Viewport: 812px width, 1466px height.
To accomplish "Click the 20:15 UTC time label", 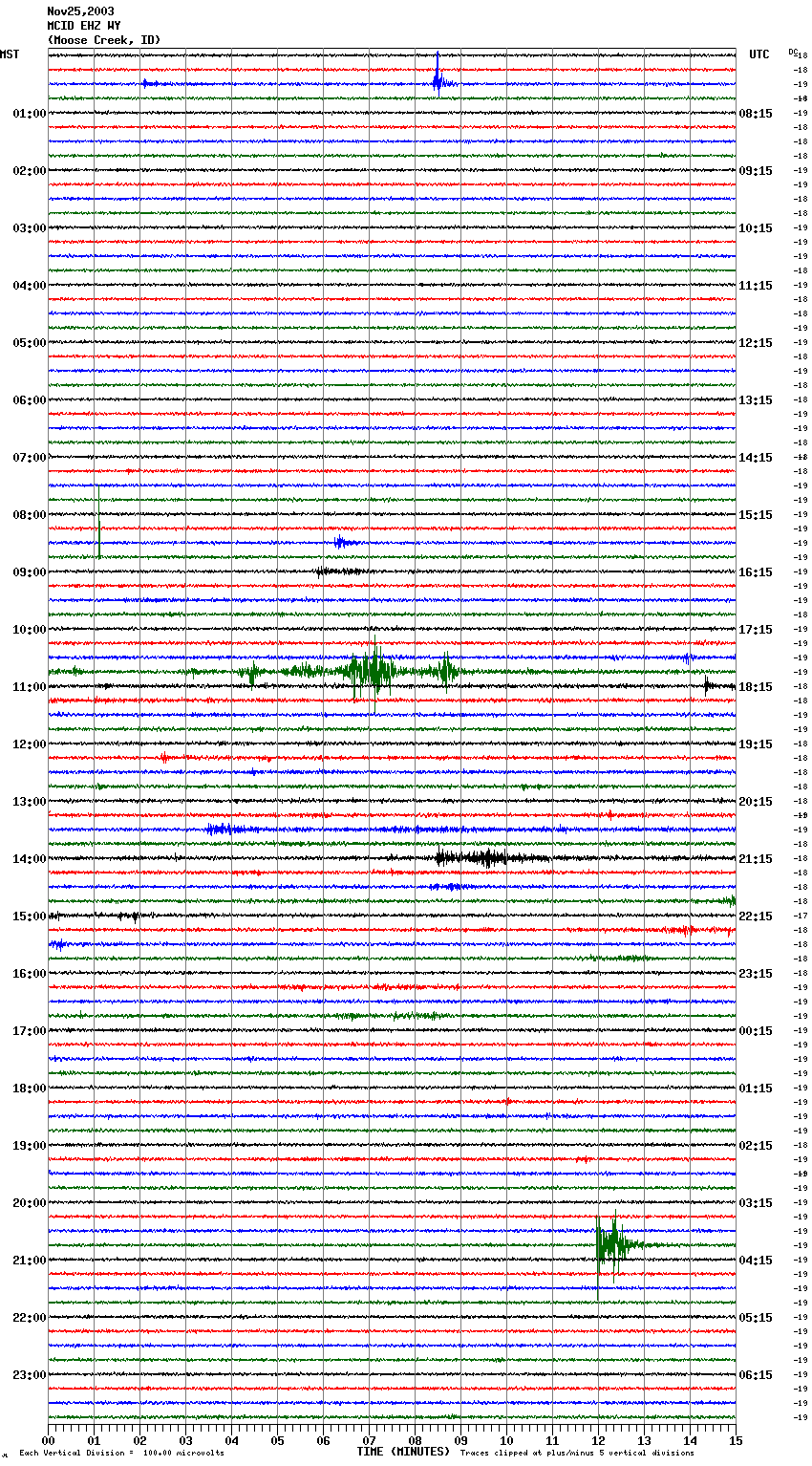I will click(756, 802).
